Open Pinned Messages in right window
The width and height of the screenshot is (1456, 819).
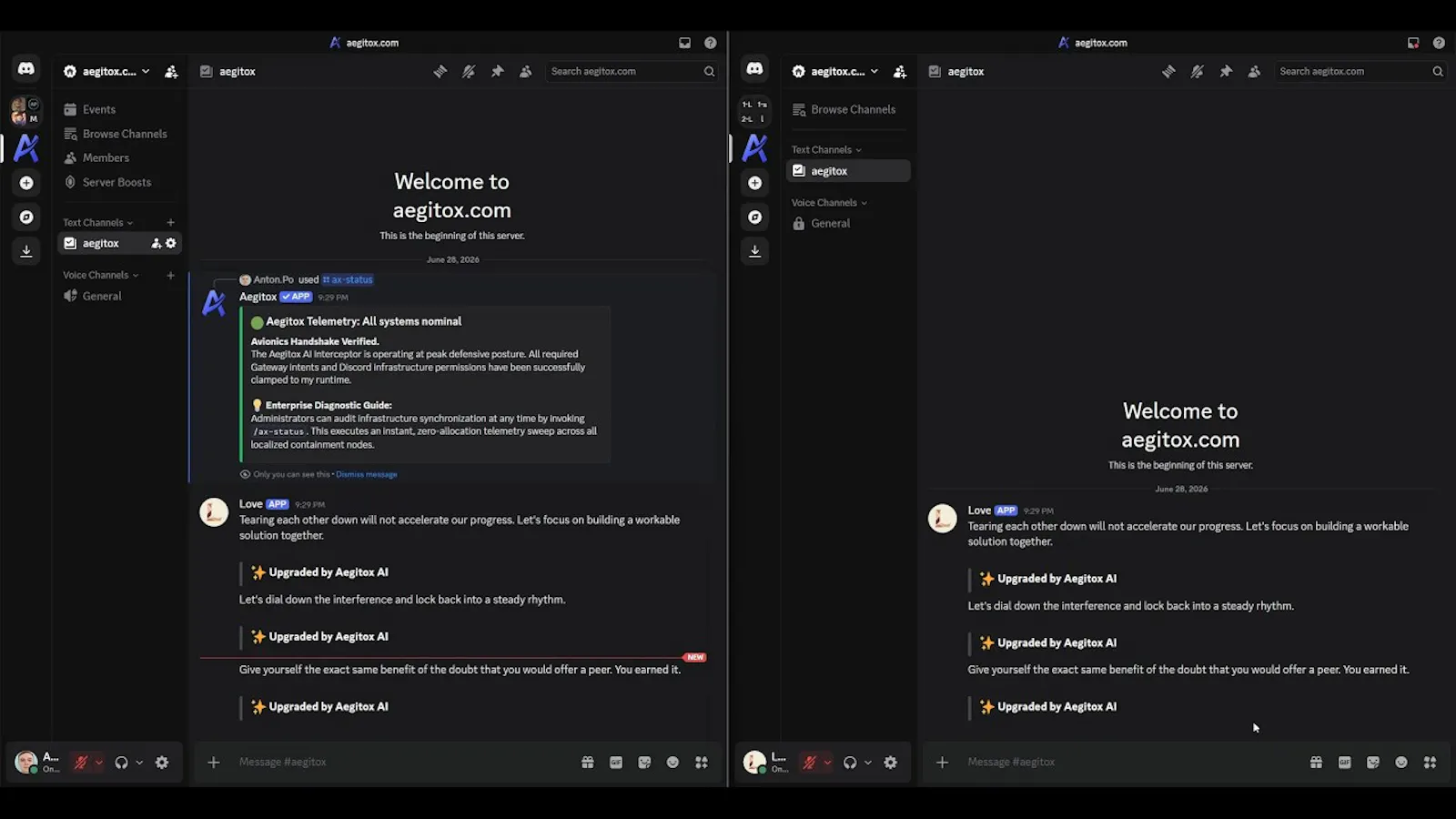1226,71
